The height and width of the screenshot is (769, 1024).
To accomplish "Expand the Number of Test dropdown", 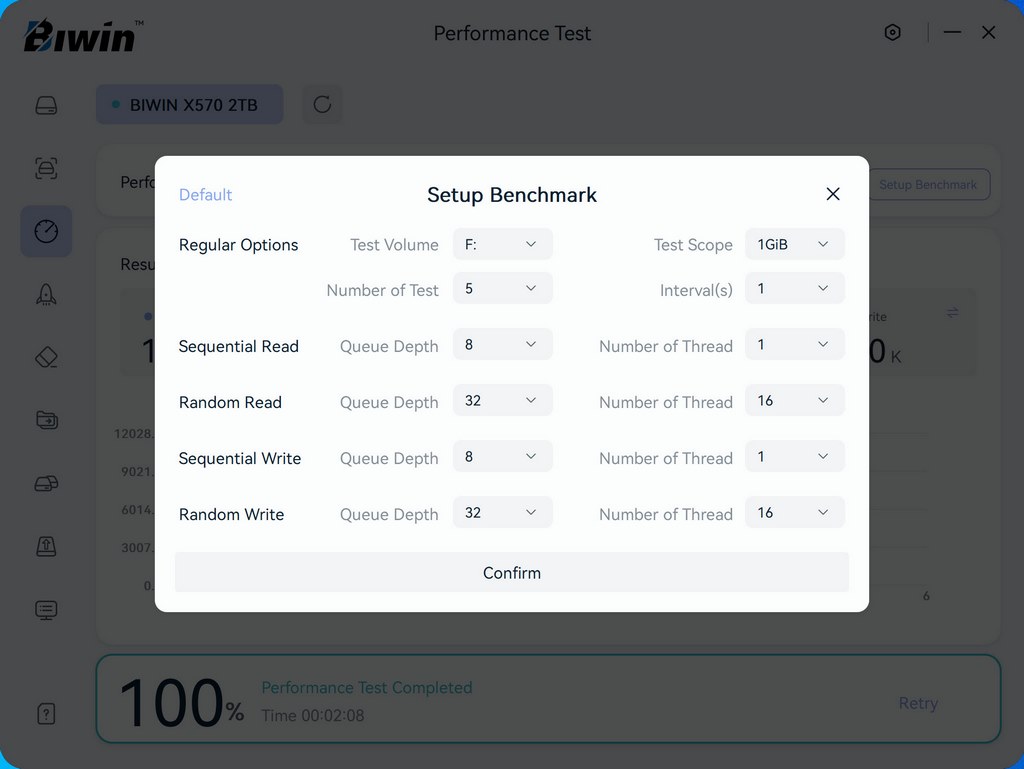I will tap(502, 289).
